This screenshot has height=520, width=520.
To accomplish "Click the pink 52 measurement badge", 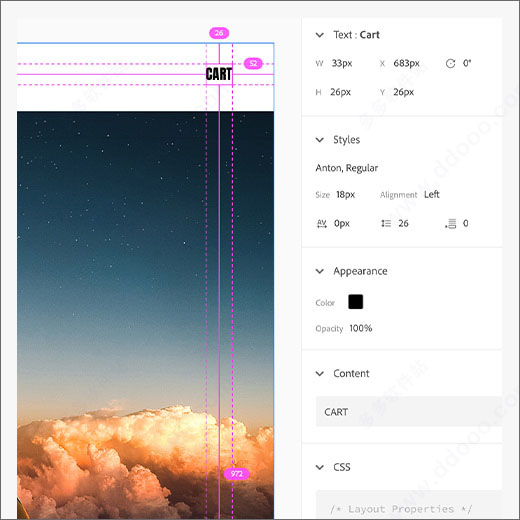I will [x=253, y=63].
